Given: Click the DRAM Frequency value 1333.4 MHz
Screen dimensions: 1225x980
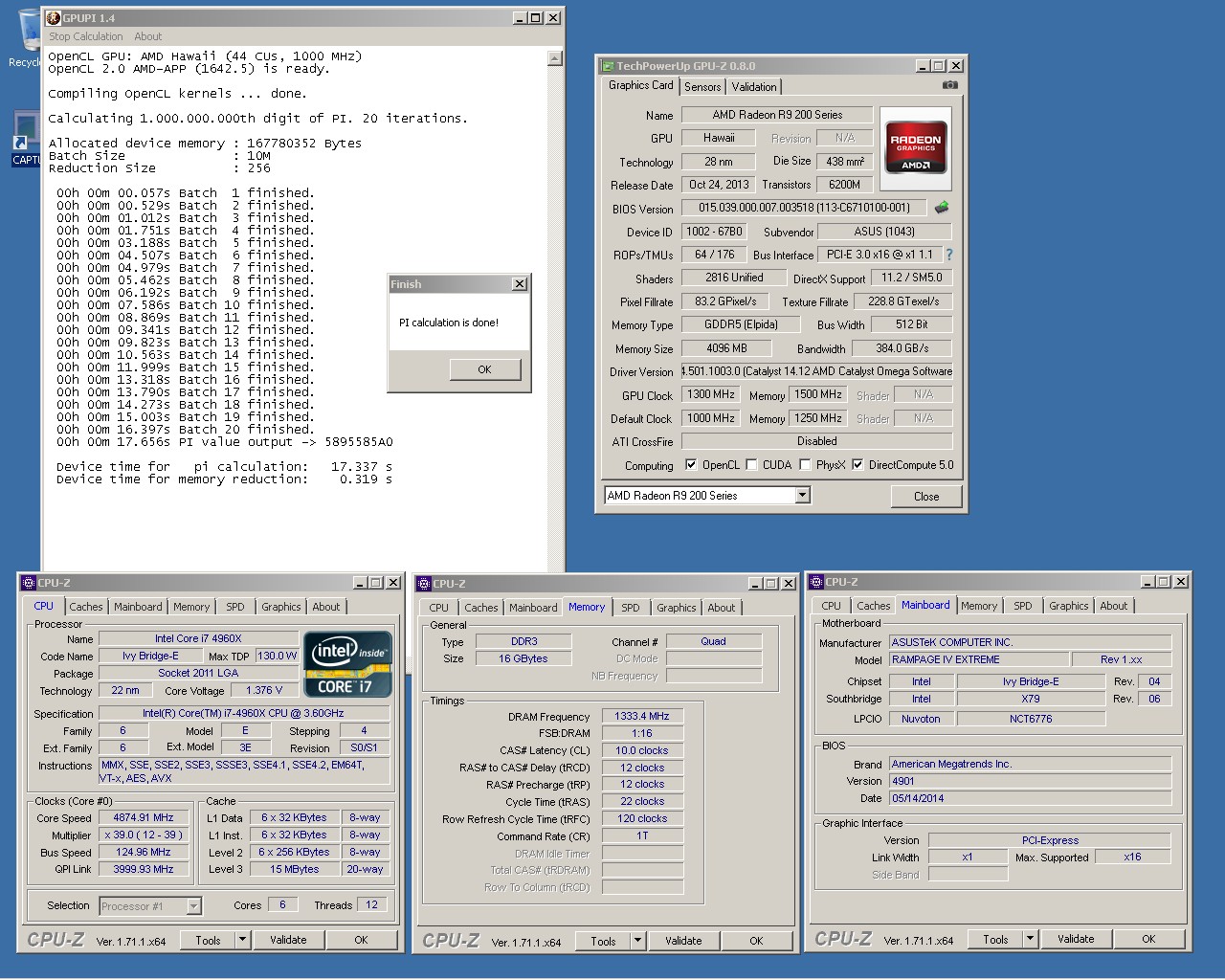Looking at the screenshot, I should [x=642, y=716].
